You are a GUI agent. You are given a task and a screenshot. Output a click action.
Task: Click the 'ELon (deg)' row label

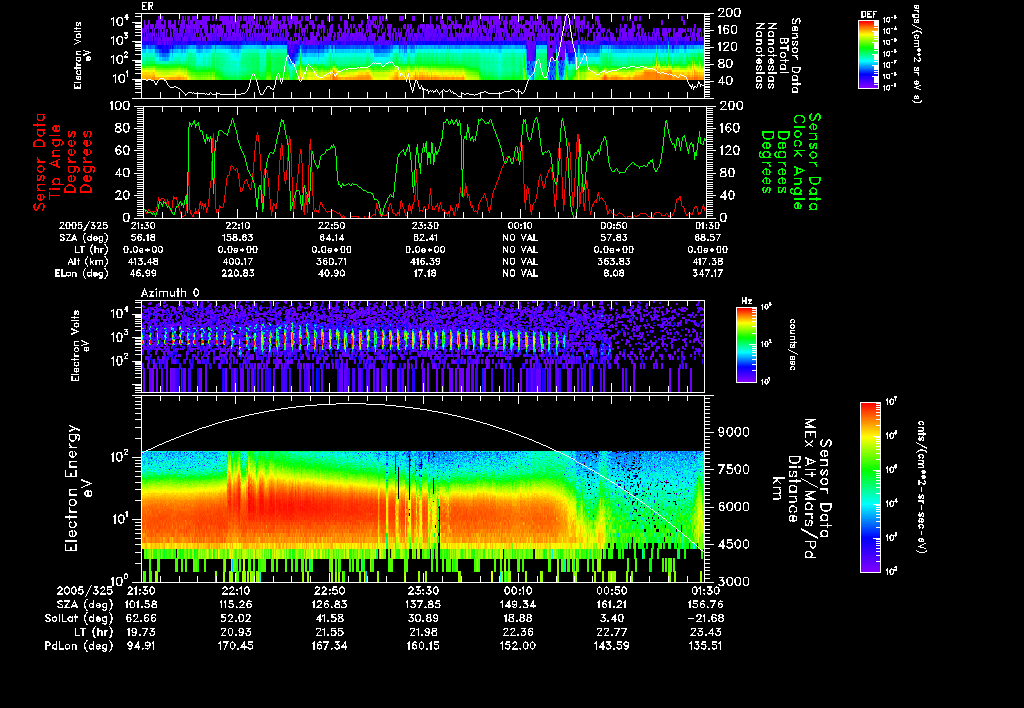pyautogui.click(x=82, y=274)
